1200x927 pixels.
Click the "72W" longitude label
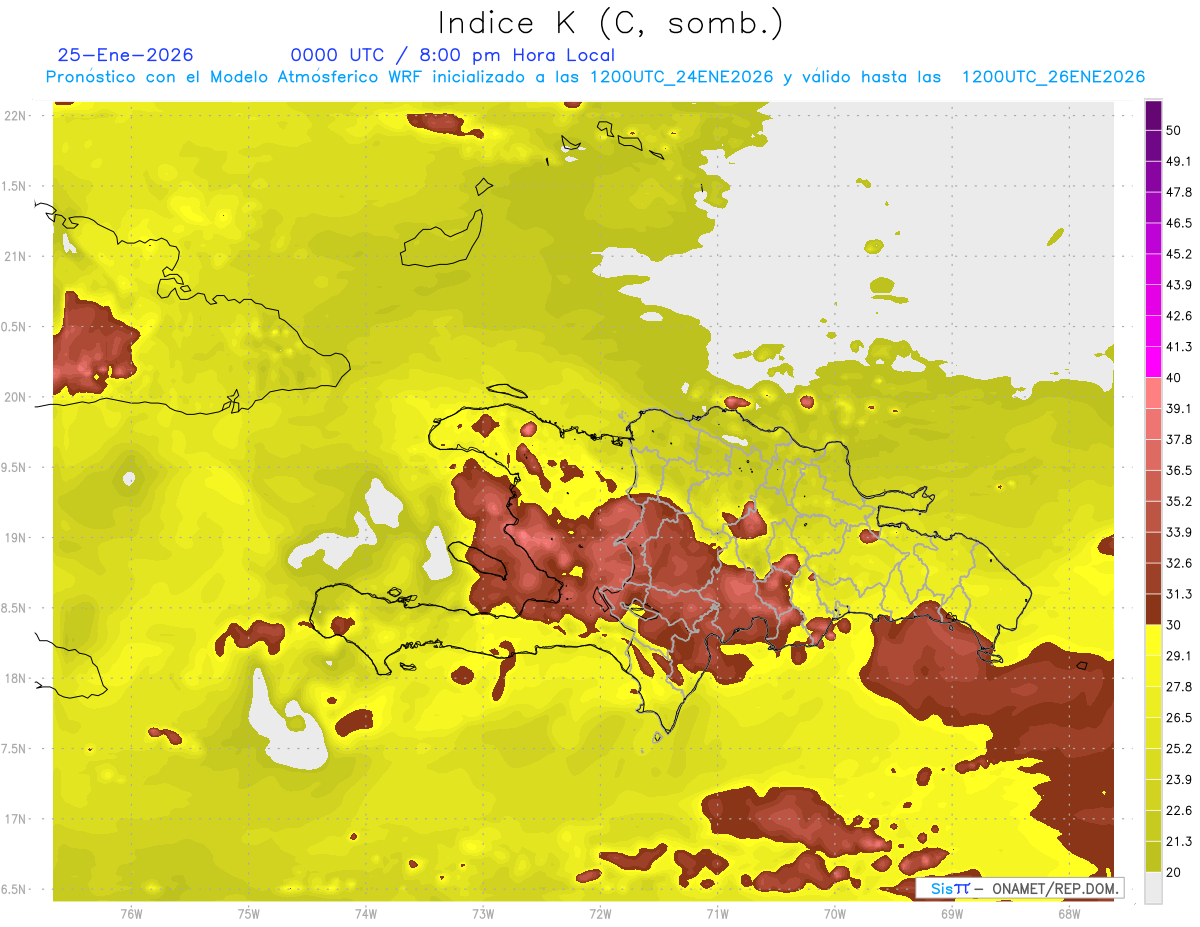(600, 913)
